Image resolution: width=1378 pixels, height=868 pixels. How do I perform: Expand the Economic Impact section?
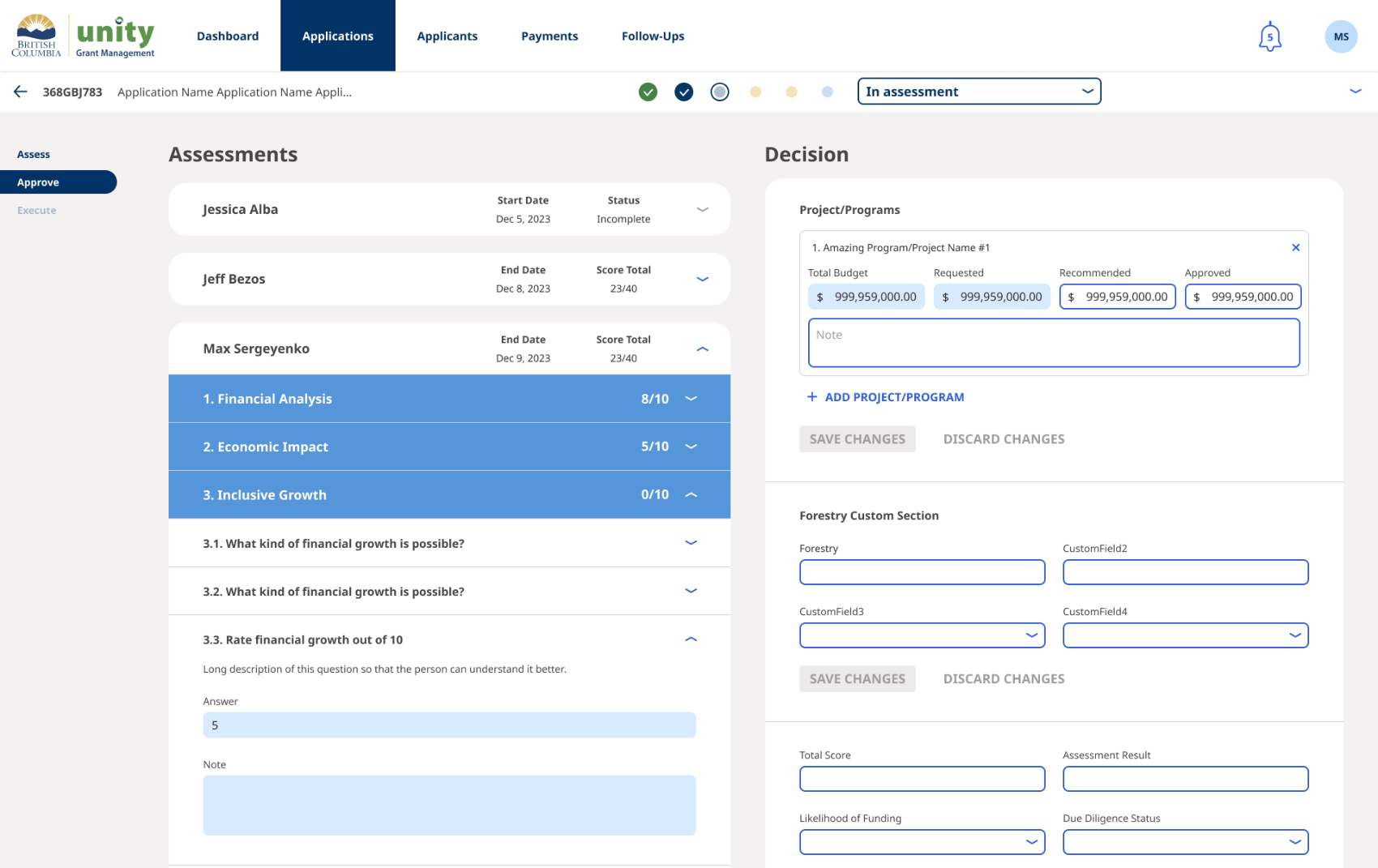click(x=691, y=446)
